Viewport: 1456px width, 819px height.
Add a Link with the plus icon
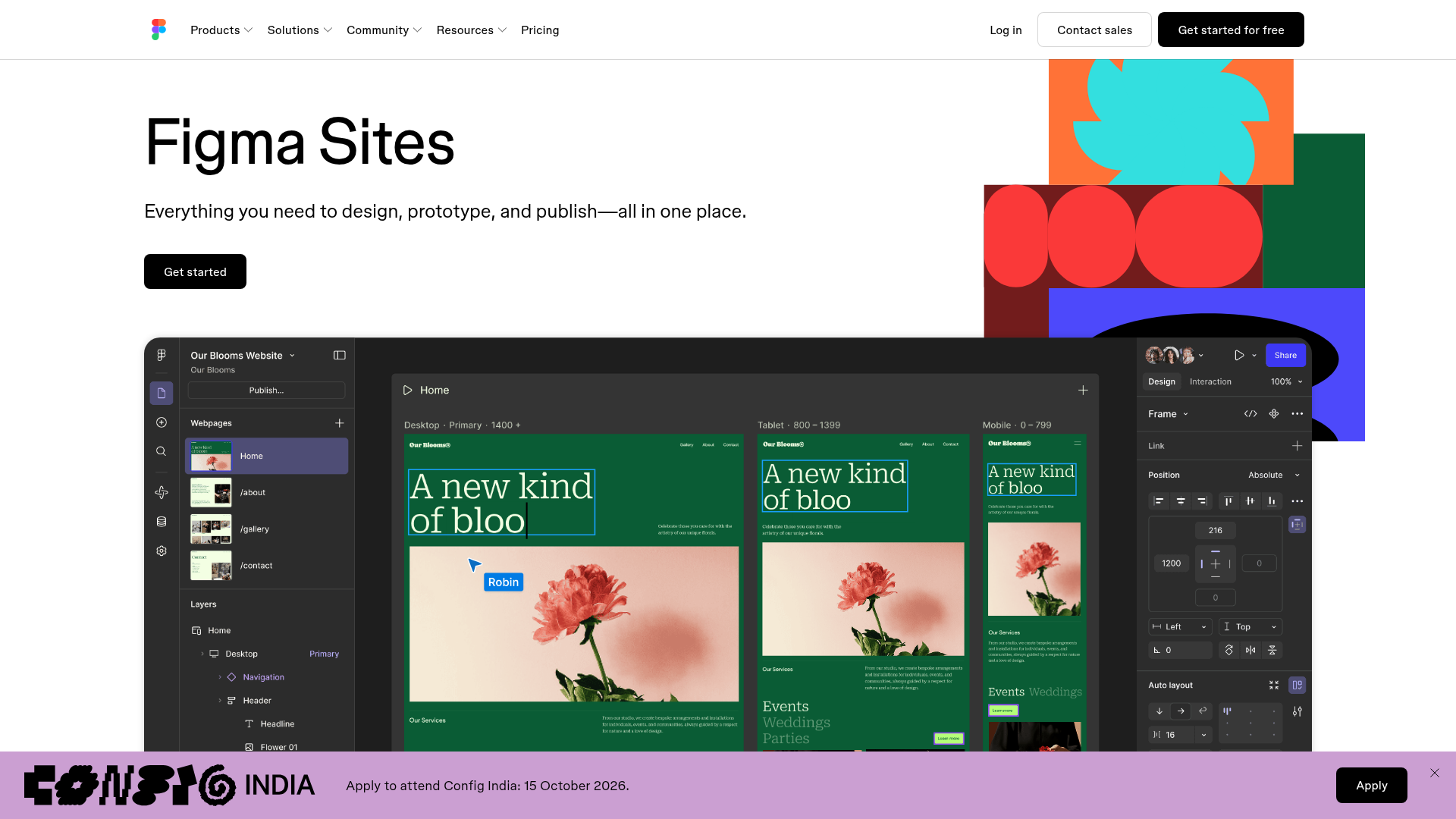[1298, 446]
